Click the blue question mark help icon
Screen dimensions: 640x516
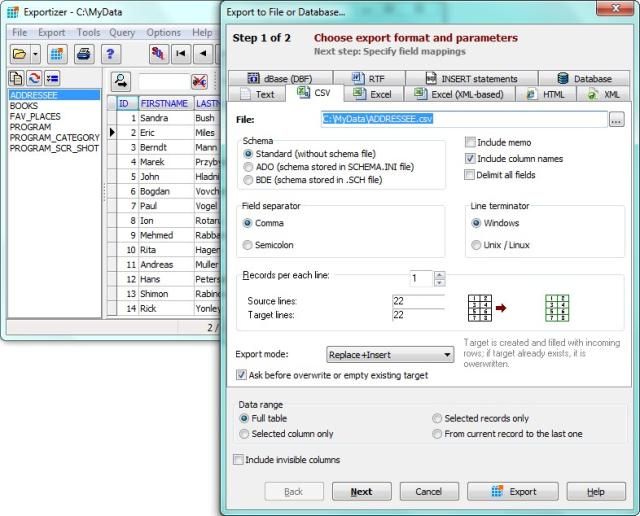click(x=112, y=54)
